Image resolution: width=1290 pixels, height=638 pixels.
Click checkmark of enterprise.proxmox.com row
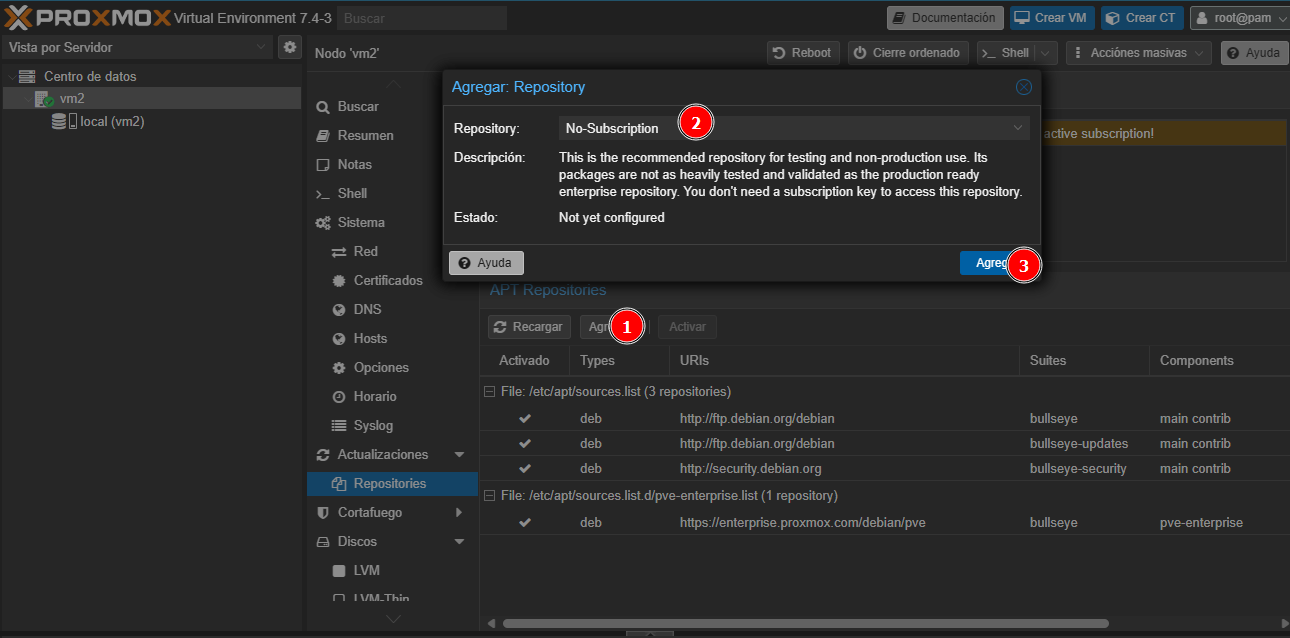click(x=525, y=522)
